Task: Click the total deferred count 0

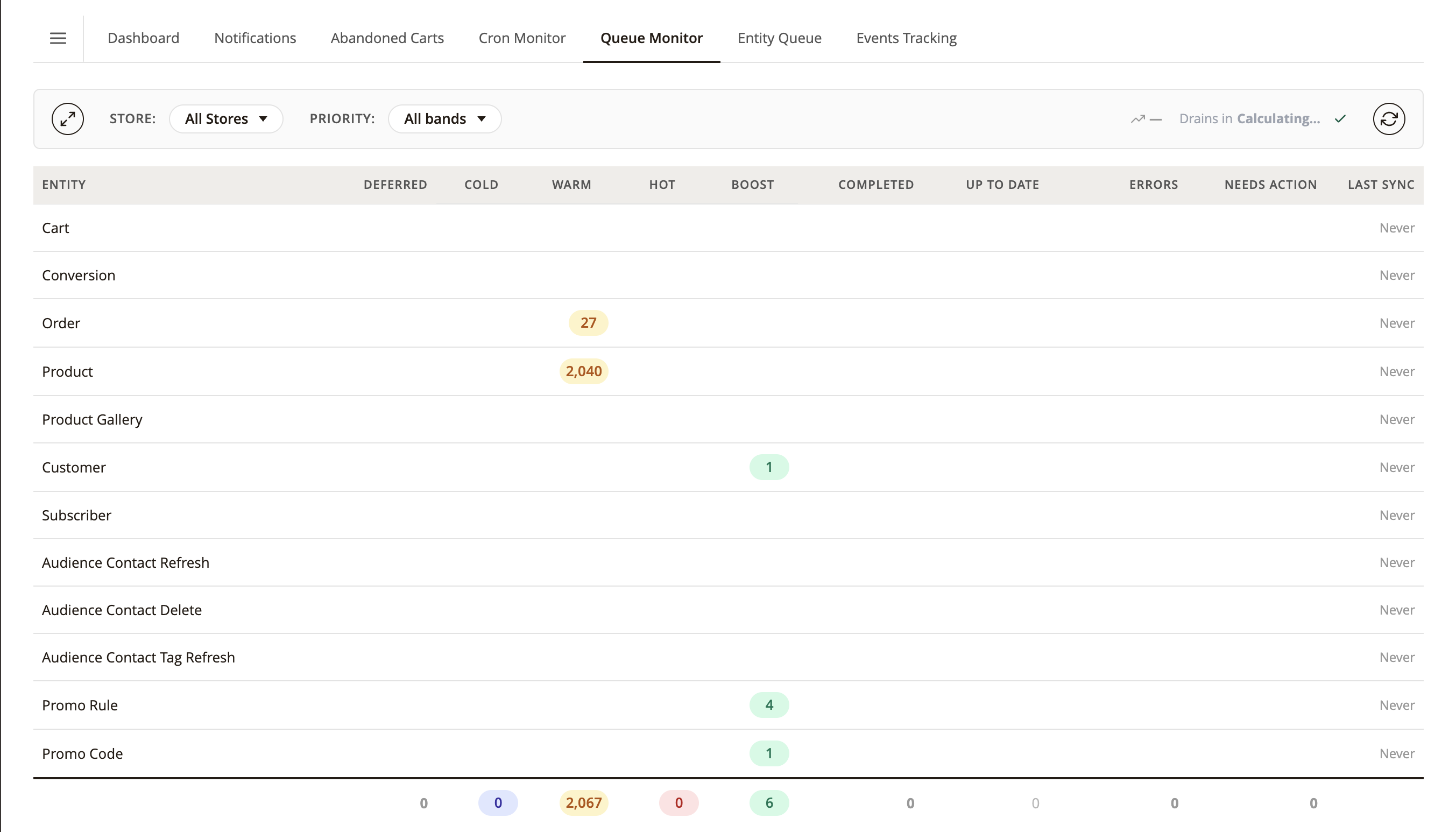Action: [x=423, y=803]
